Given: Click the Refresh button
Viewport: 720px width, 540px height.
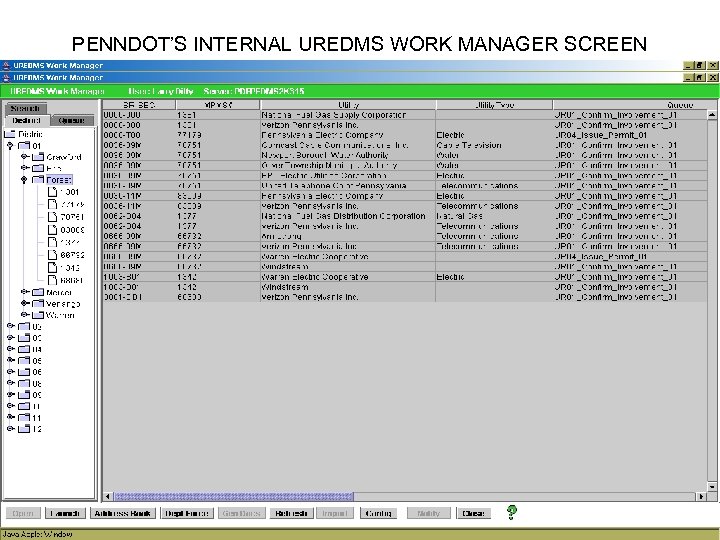Looking at the screenshot, I should pyautogui.click(x=292, y=513).
